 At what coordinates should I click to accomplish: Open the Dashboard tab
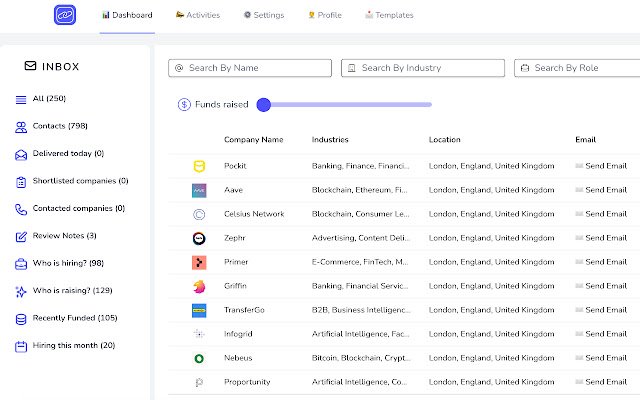click(127, 15)
